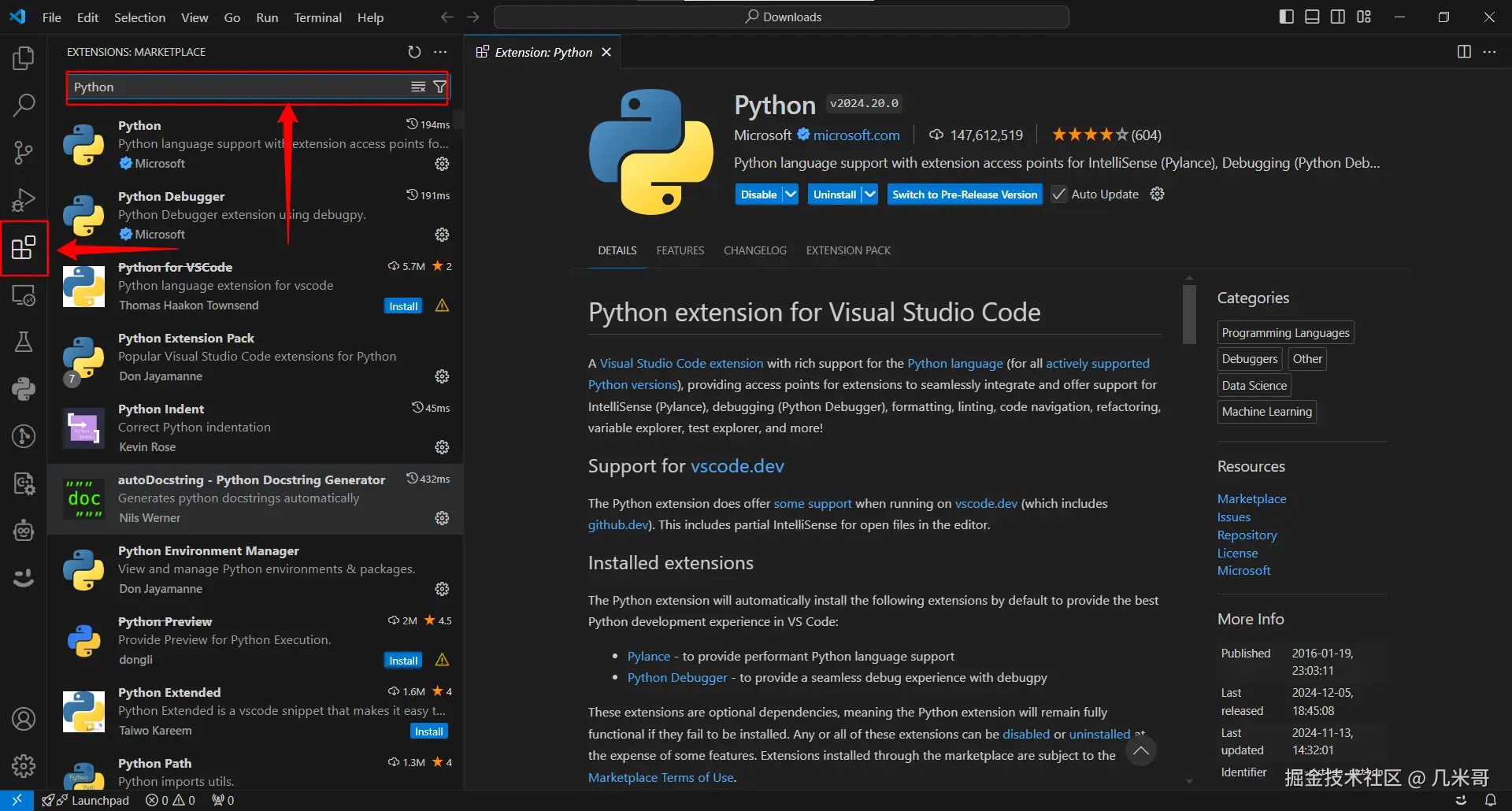Open the Search view in activity bar
Screen dimensions: 1512x811
coord(24,105)
